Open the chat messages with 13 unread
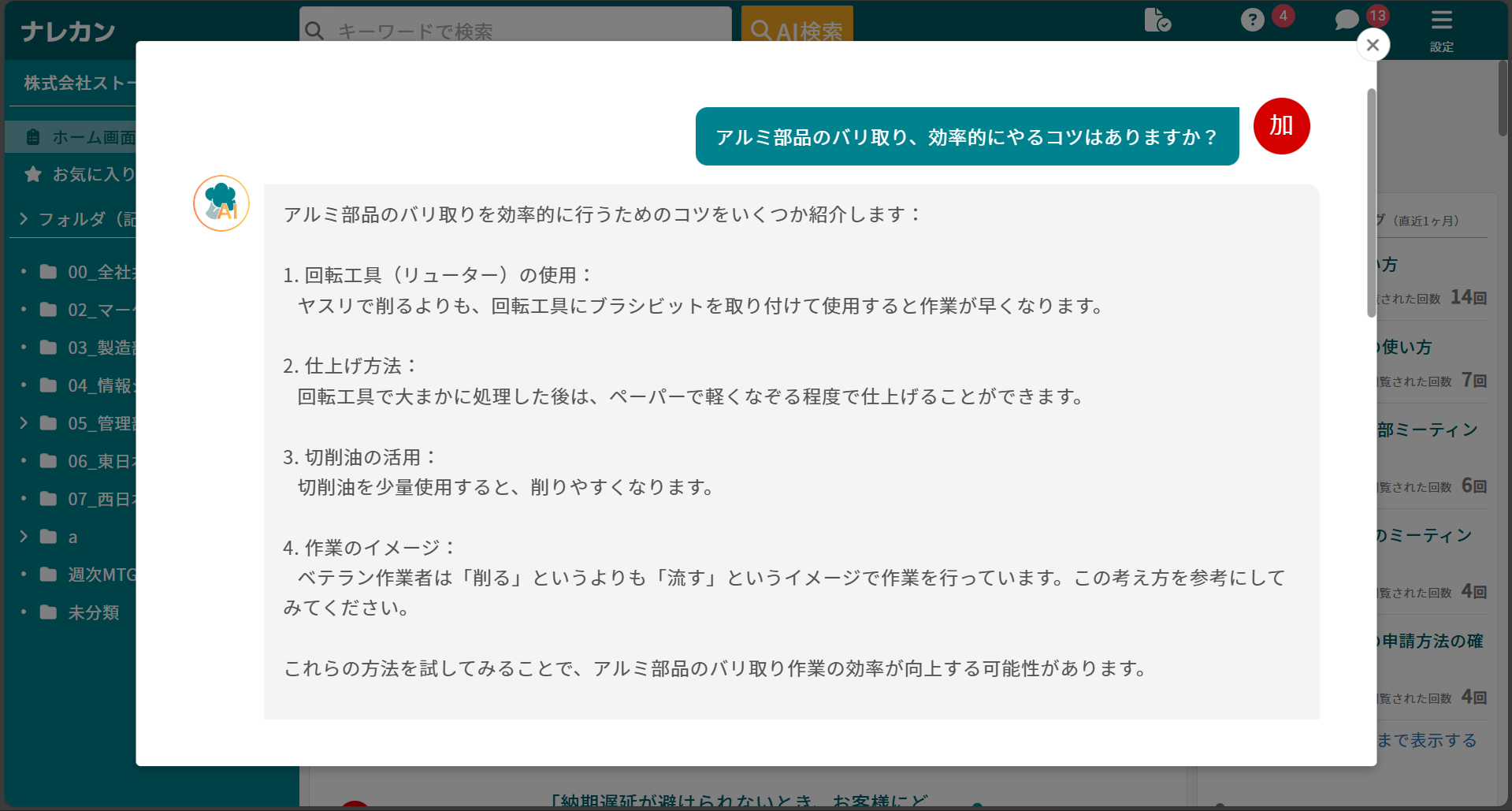 click(x=1346, y=20)
